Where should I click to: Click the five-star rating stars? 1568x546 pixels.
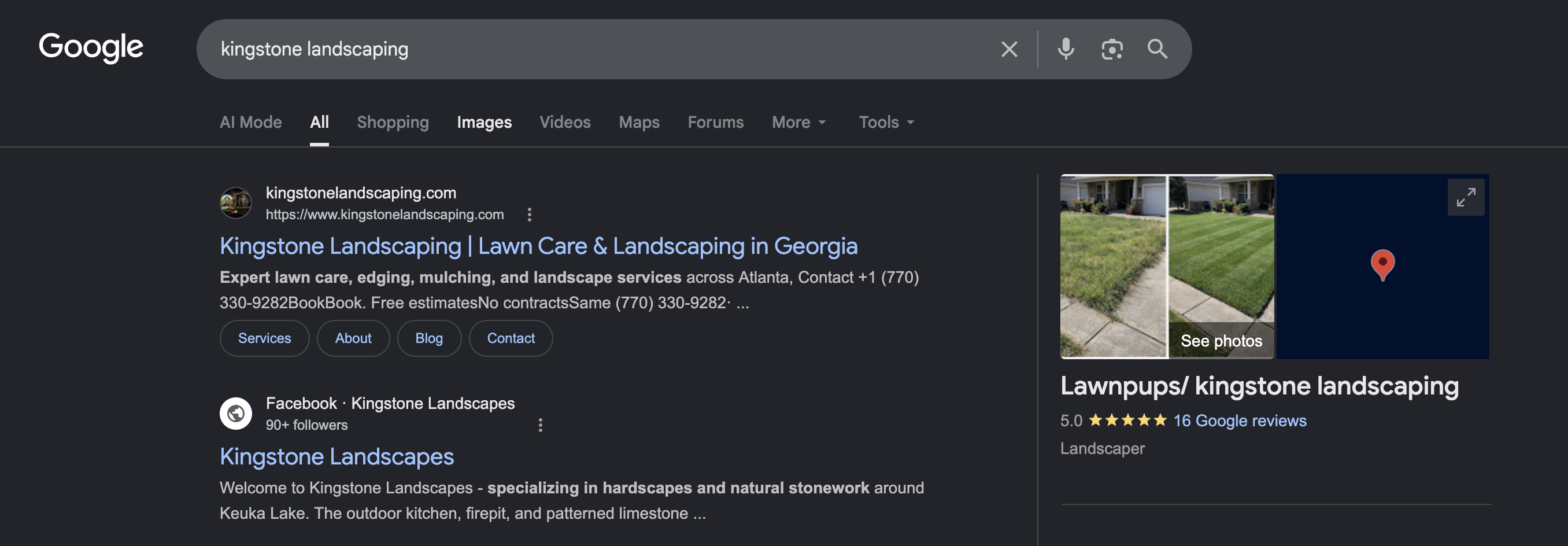[1127, 420]
